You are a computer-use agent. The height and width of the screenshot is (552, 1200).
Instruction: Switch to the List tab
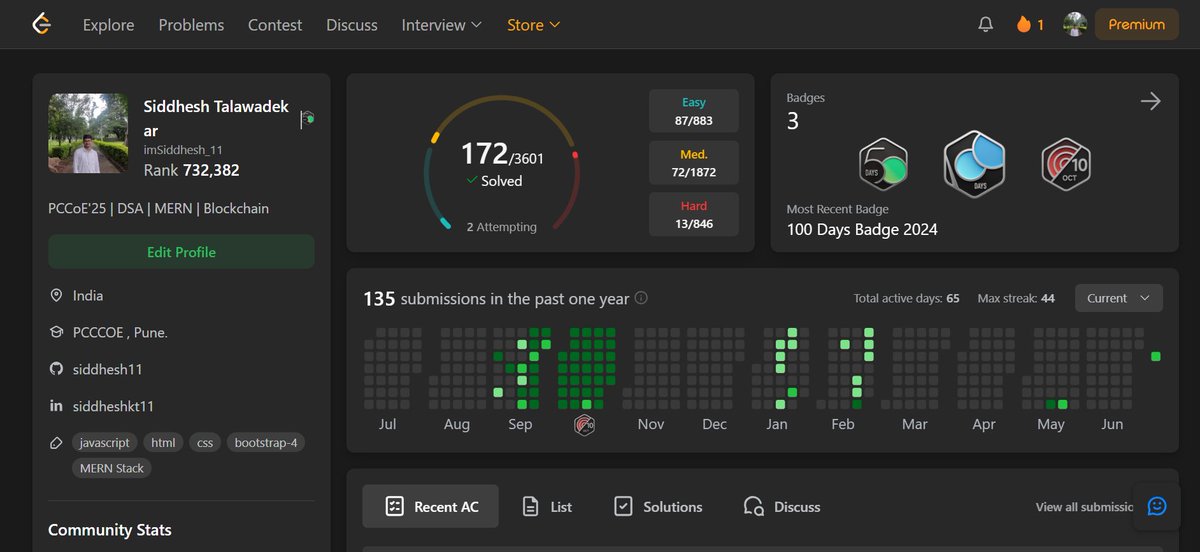pos(548,507)
